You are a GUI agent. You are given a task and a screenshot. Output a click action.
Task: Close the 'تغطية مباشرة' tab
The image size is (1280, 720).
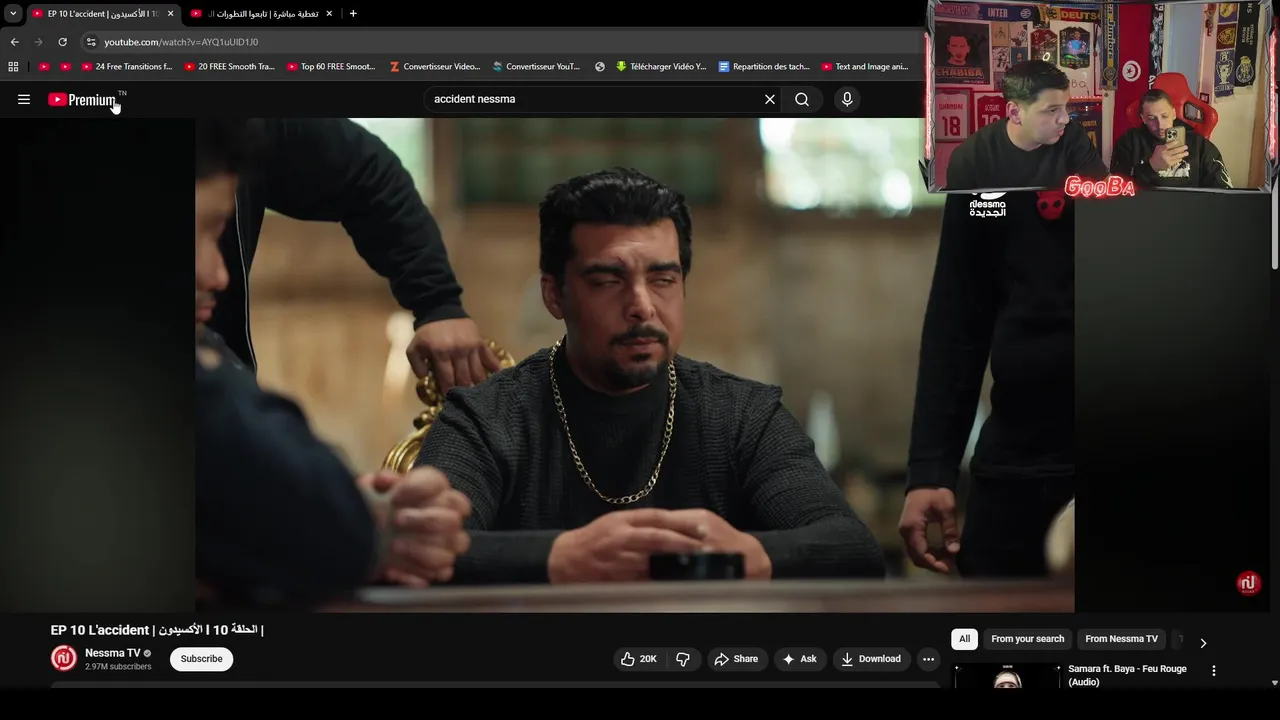(329, 14)
